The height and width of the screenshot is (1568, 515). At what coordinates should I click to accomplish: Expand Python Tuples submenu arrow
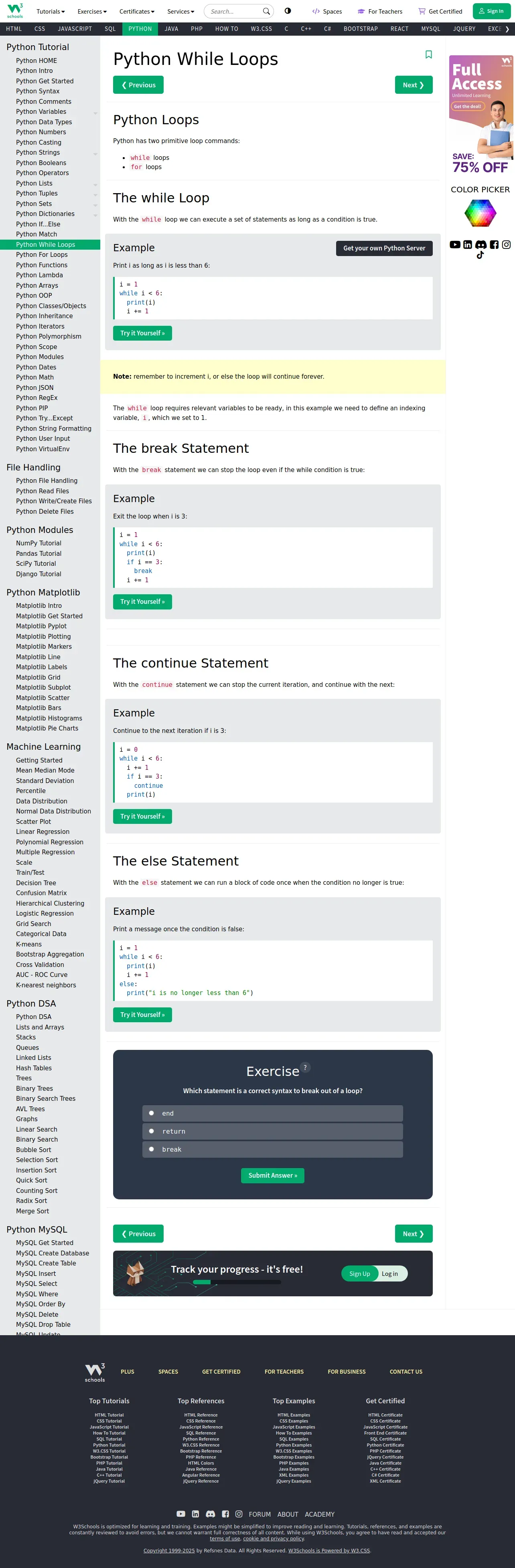coord(95,195)
